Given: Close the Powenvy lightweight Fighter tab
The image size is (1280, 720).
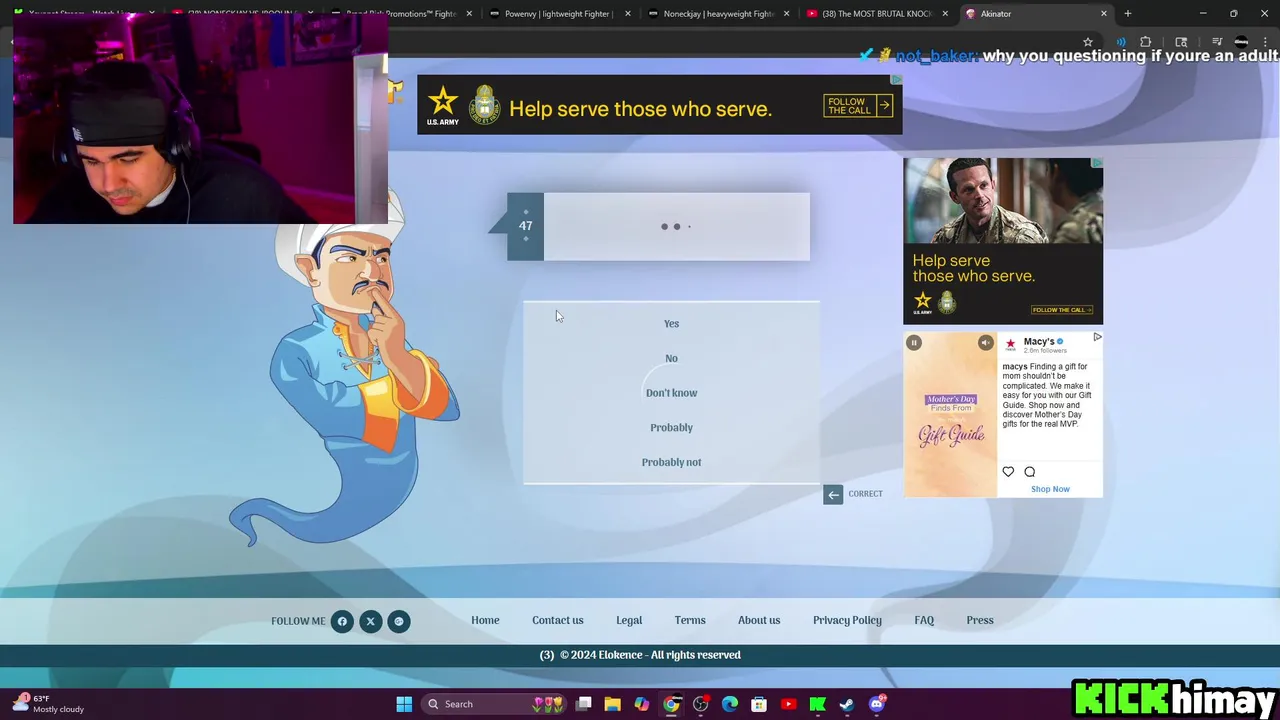Looking at the screenshot, I should point(628,14).
